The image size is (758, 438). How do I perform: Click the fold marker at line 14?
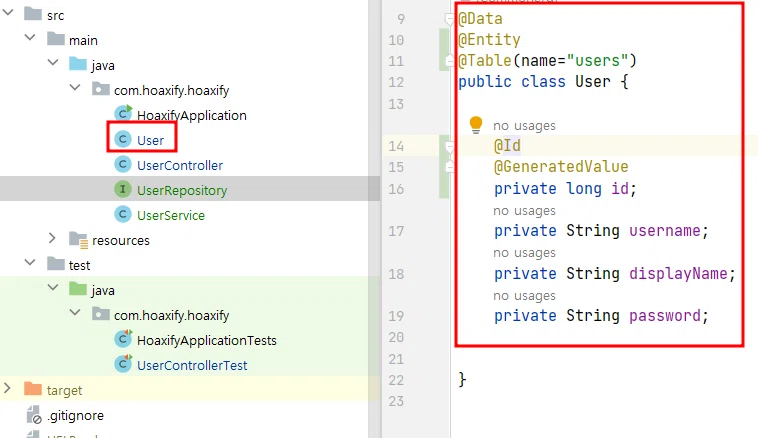click(x=449, y=146)
